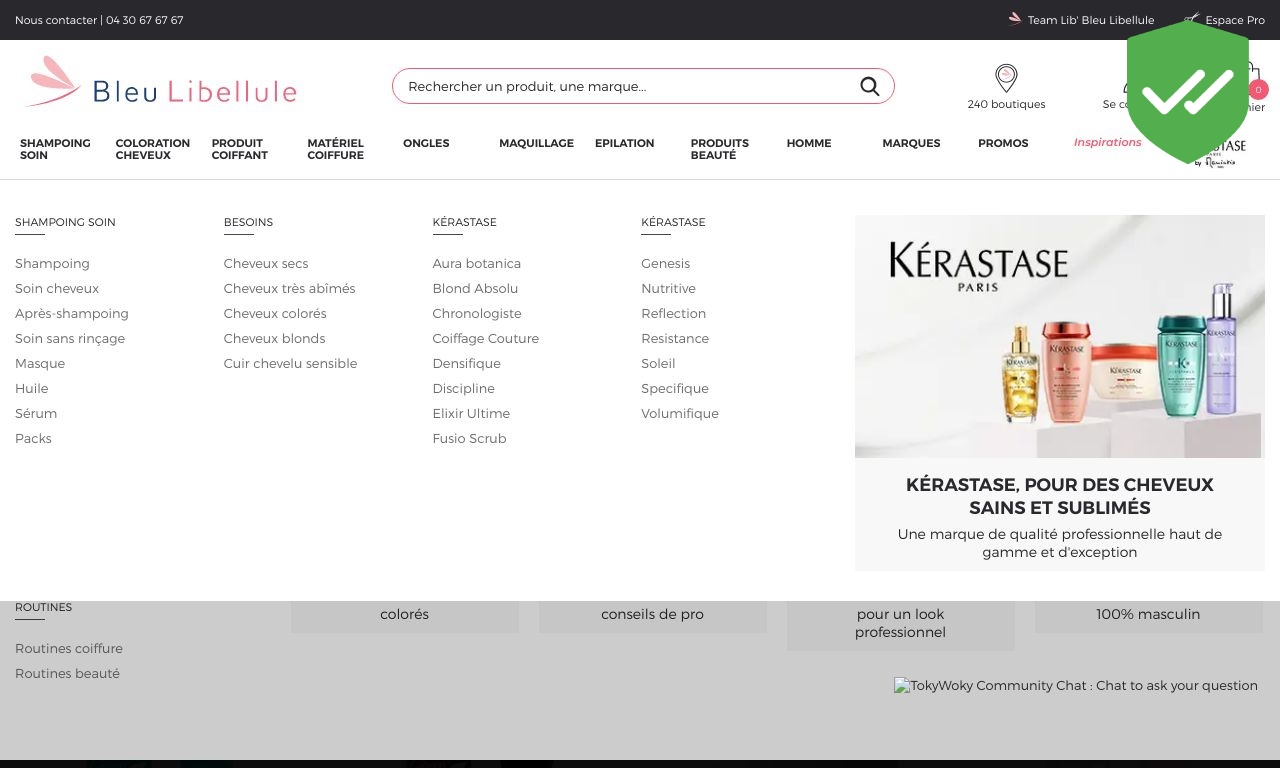Open the TokyWoky Community Chat
Image resolution: width=1280 pixels, height=768 pixels.
tap(1076, 685)
